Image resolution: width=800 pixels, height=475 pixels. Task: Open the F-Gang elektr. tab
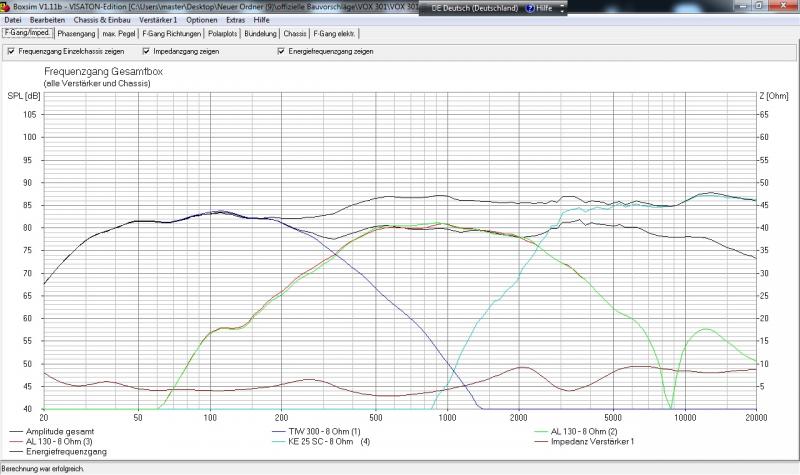335,33
